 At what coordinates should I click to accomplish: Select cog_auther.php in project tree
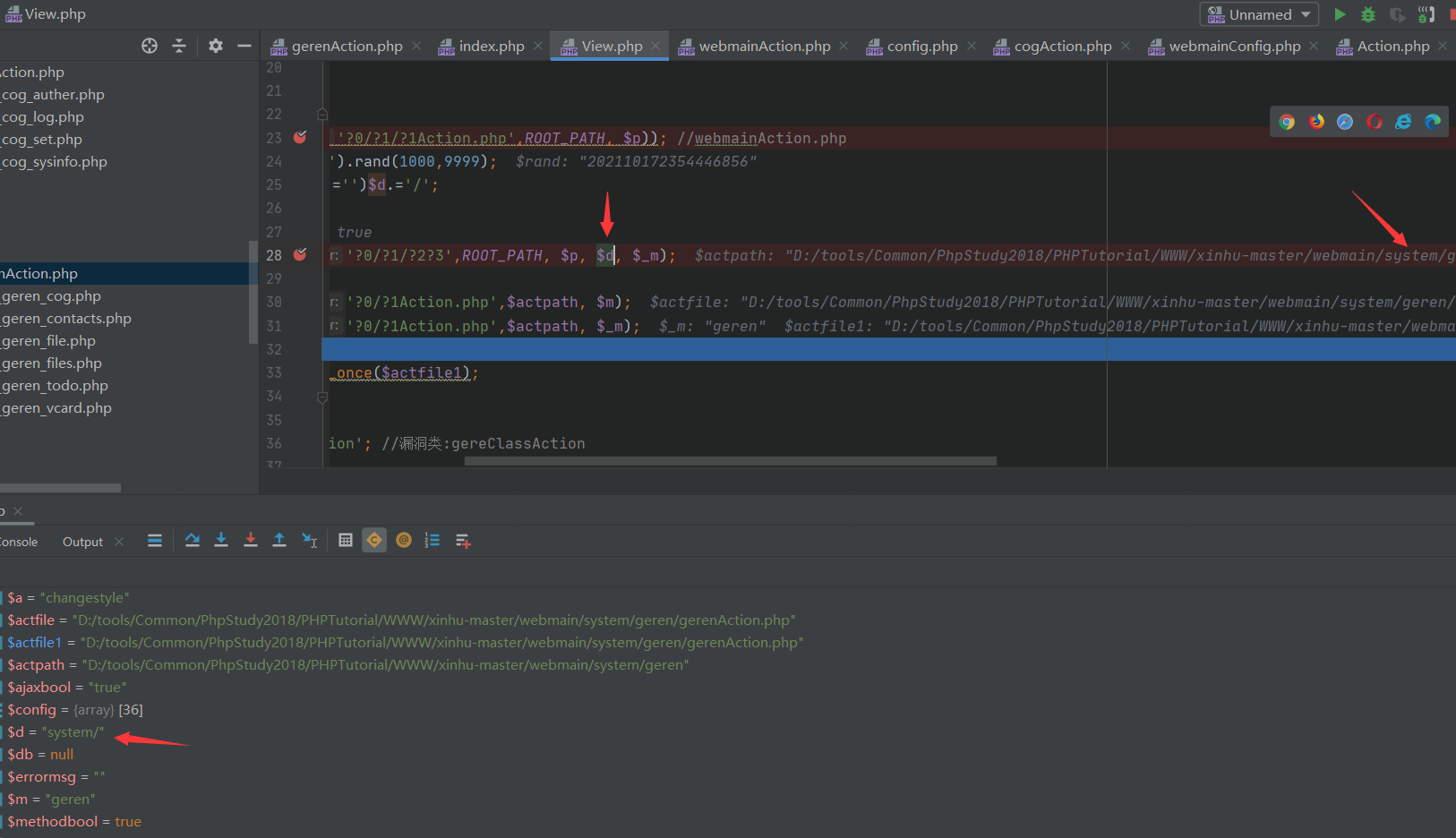point(53,94)
